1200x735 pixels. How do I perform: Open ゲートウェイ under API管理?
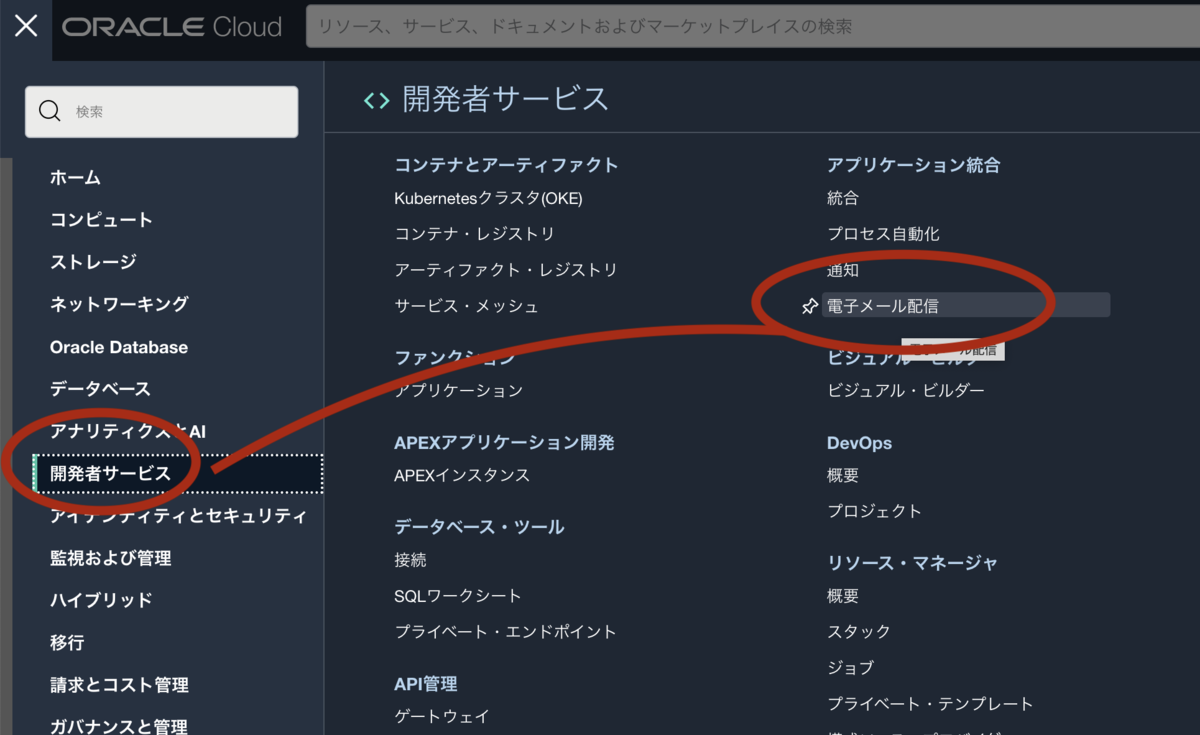pyautogui.click(x=442, y=716)
